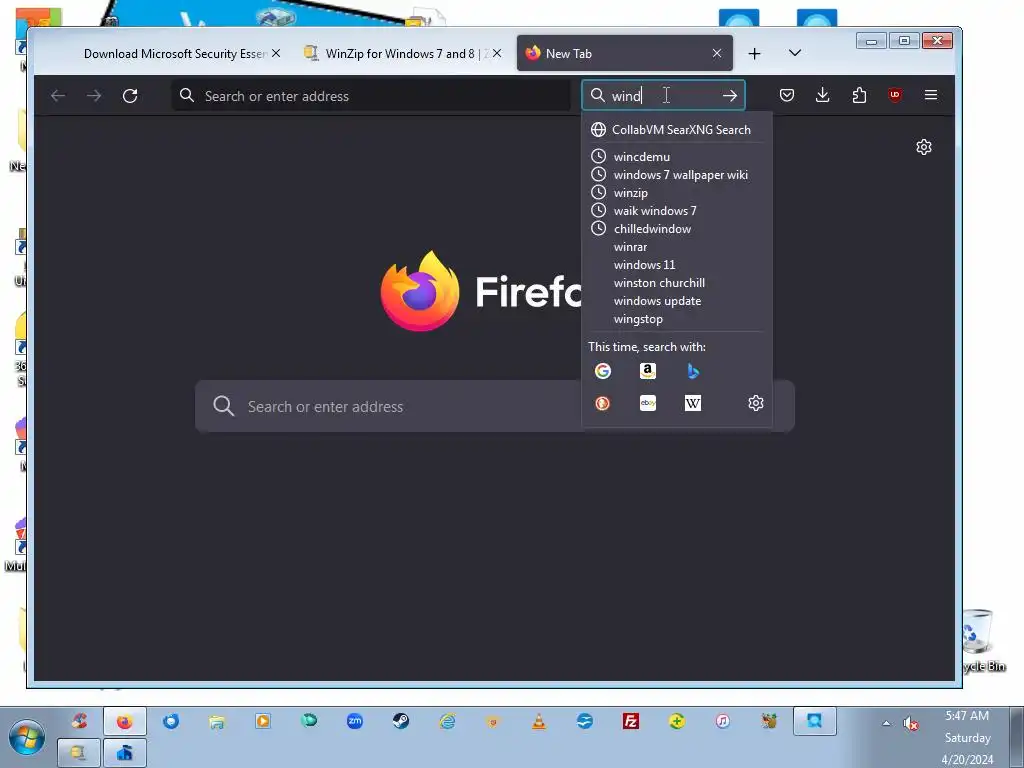Launch VLC media player from taskbar

point(539,721)
